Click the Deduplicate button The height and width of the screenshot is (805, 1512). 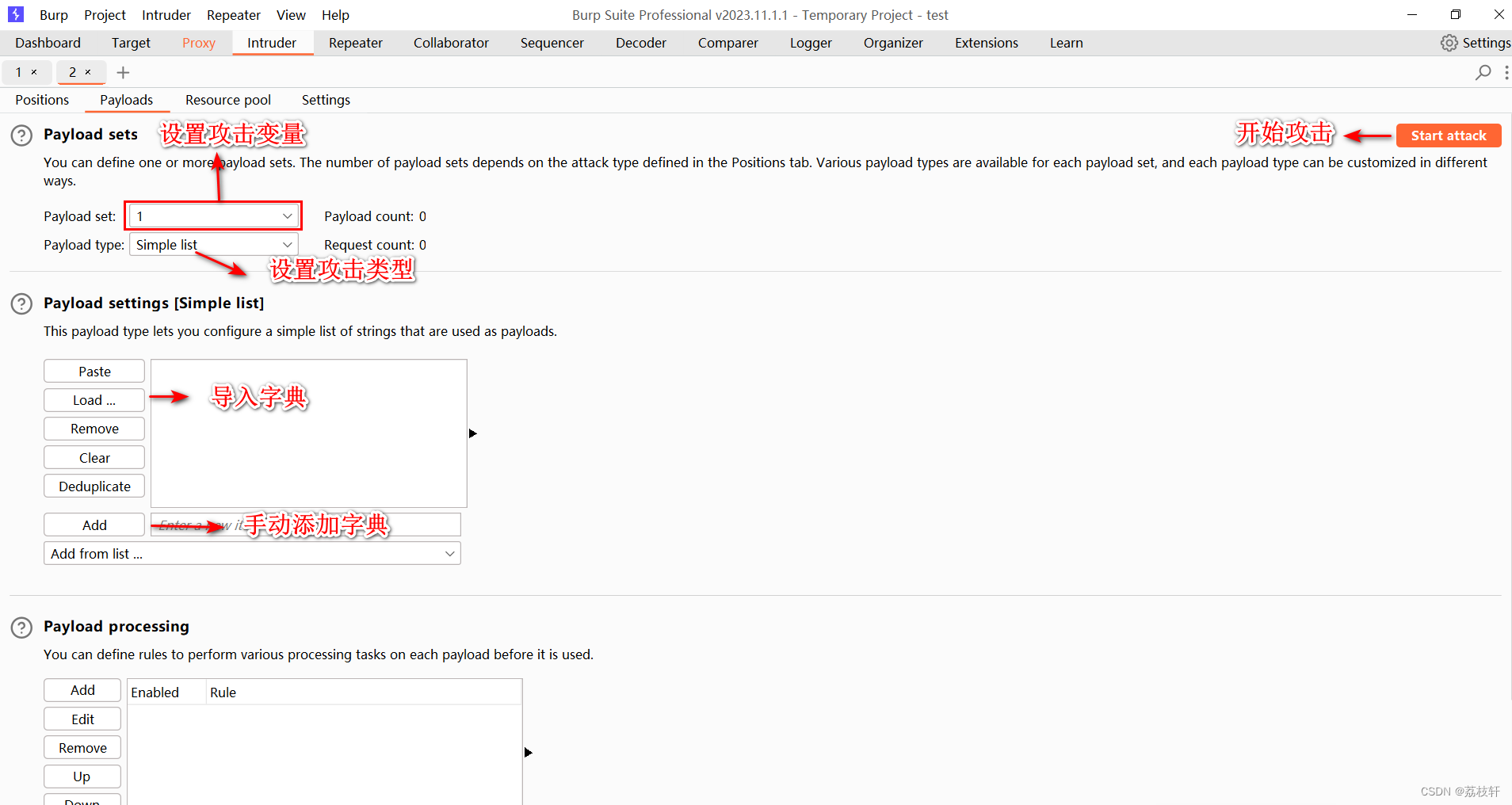(x=94, y=486)
